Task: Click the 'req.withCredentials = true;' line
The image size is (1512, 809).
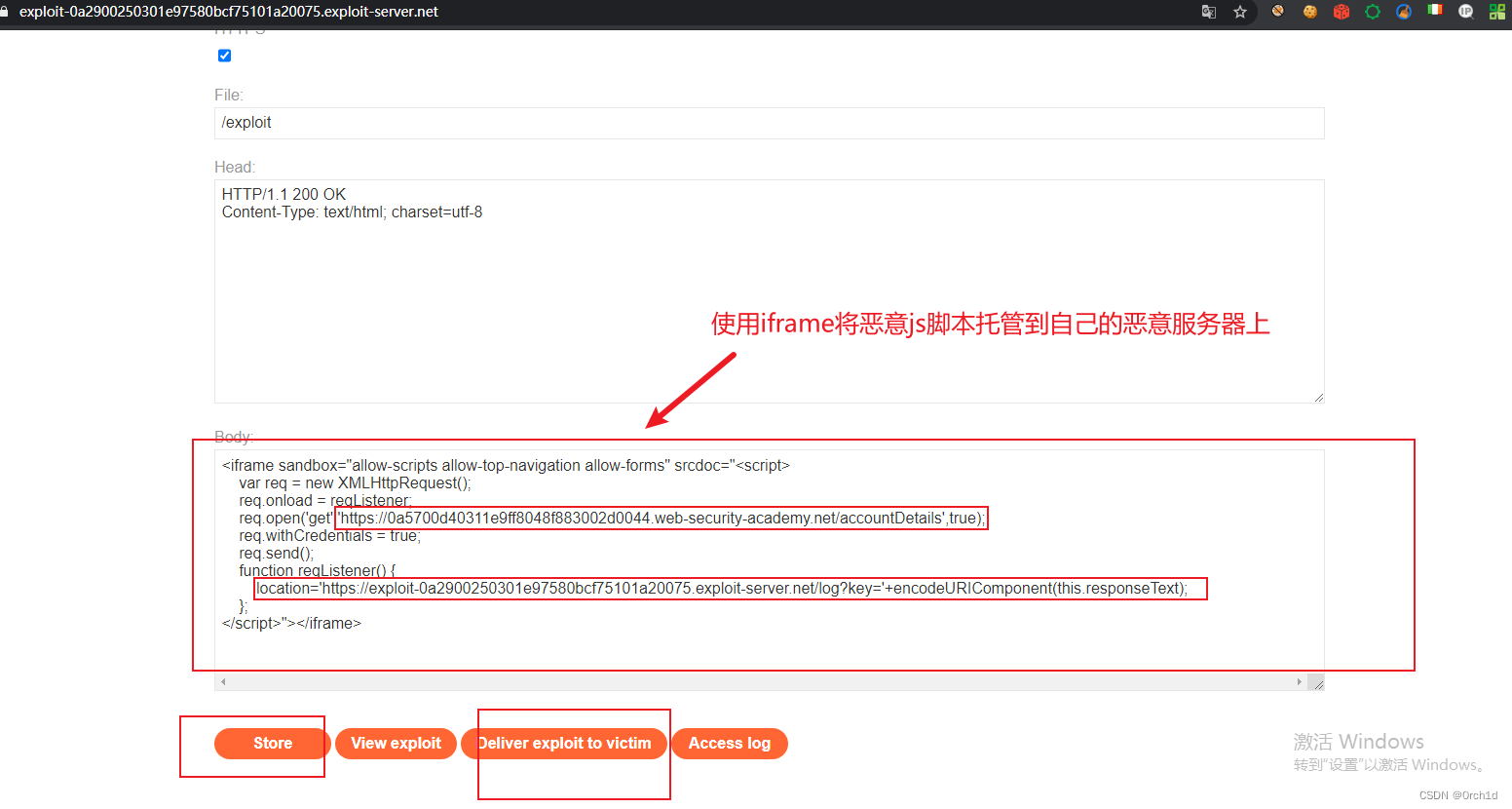Action: [329, 535]
